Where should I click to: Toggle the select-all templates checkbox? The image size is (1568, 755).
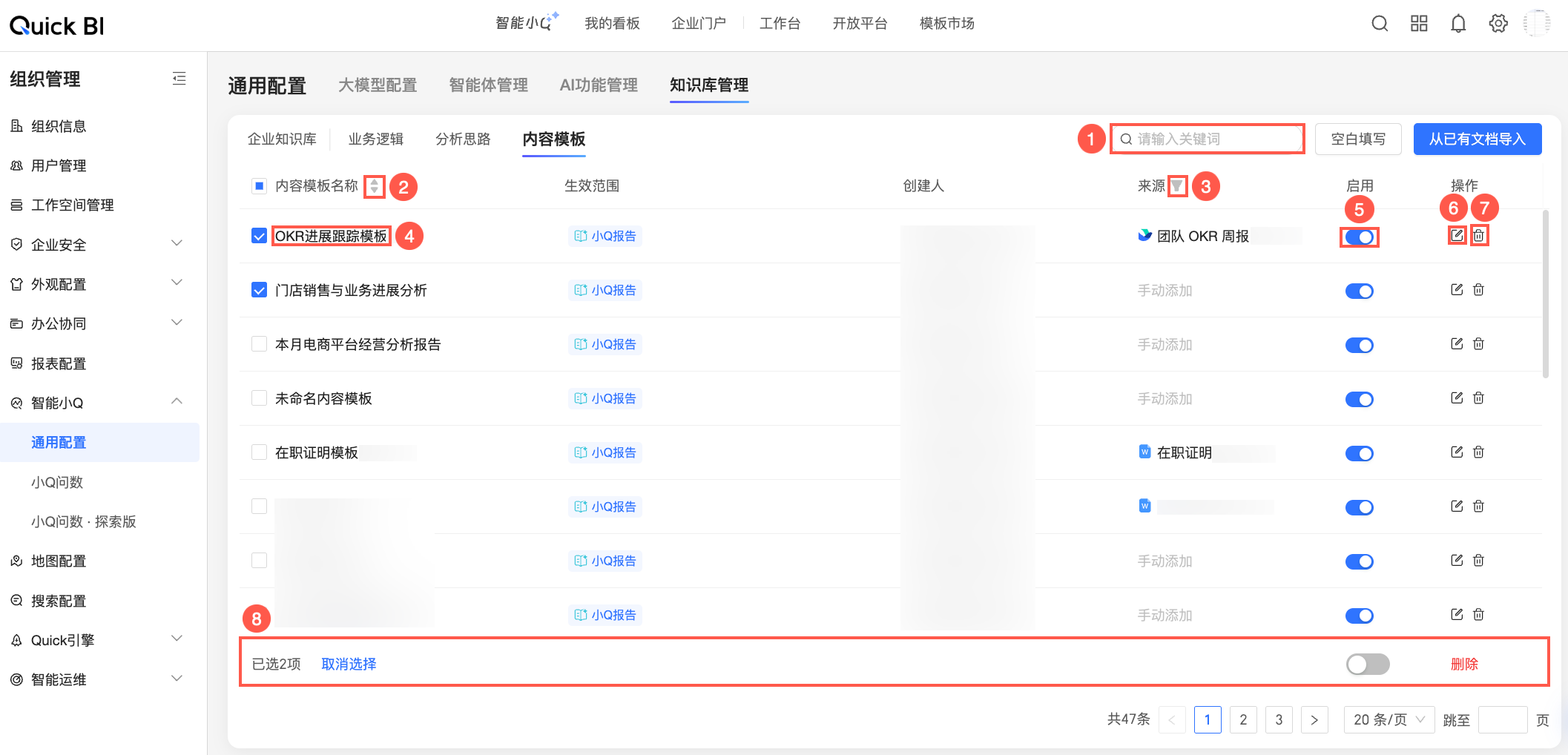pos(259,185)
